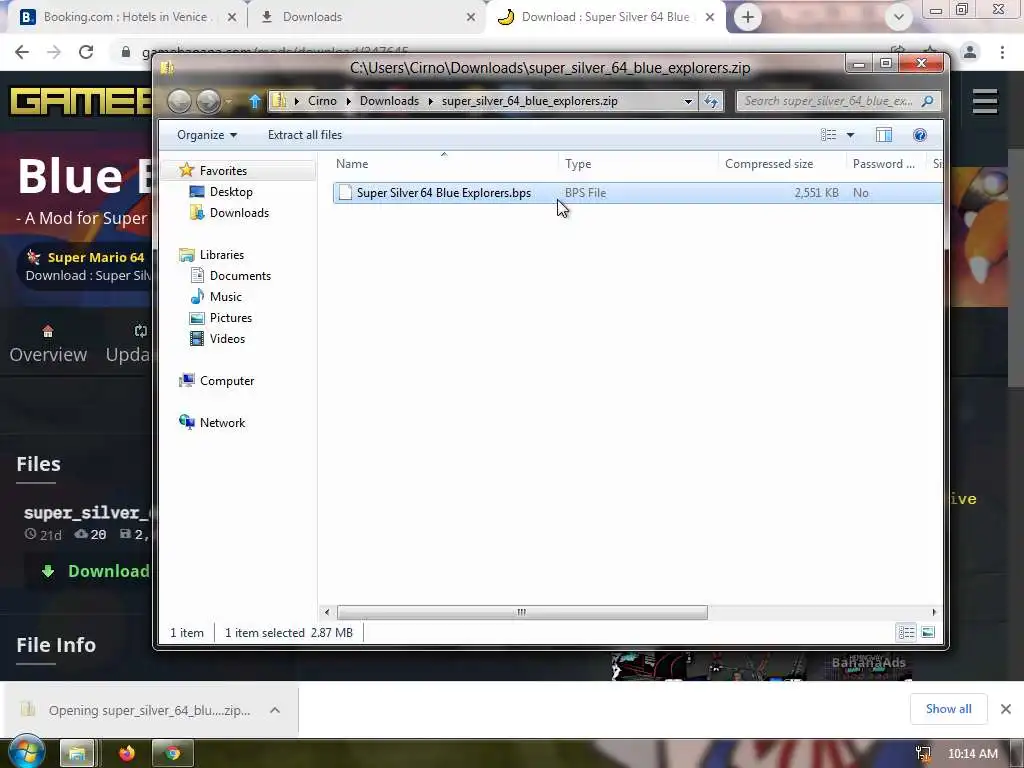
Task: Click the Chrome back arrow
Action: (x=22, y=52)
